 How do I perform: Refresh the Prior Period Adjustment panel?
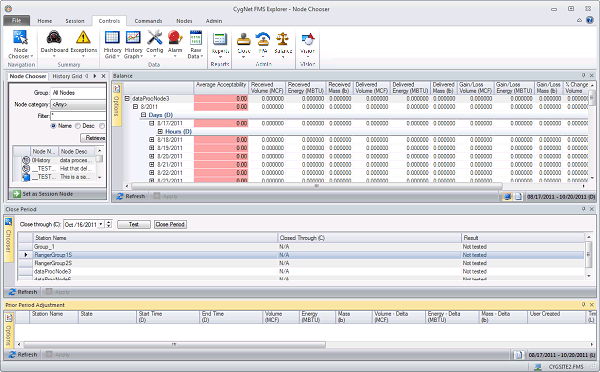[23, 355]
